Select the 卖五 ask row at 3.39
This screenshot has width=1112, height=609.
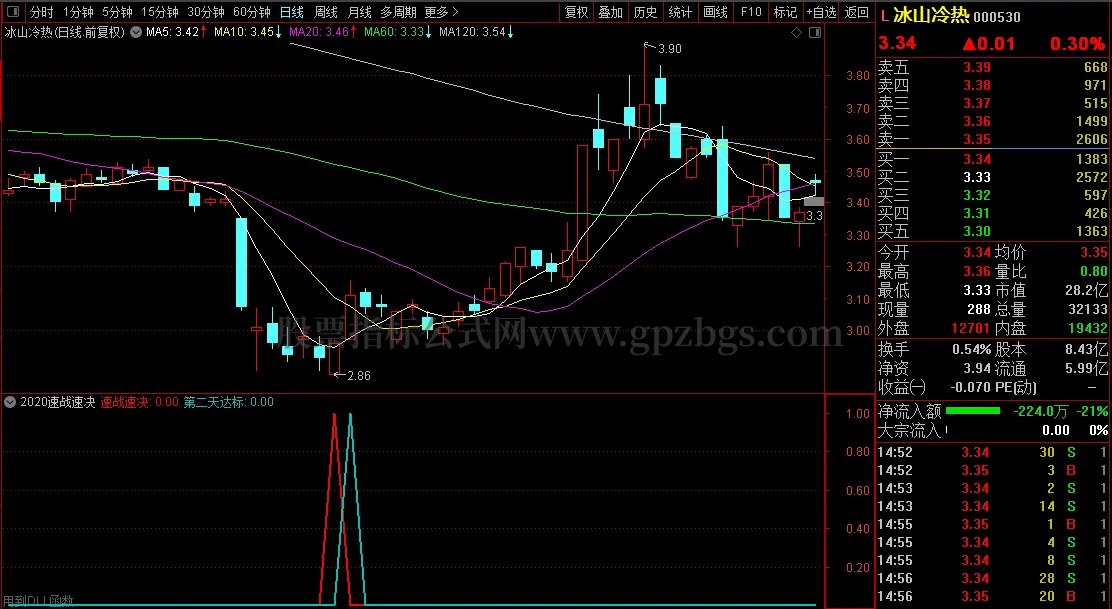click(x=993, y=67)
